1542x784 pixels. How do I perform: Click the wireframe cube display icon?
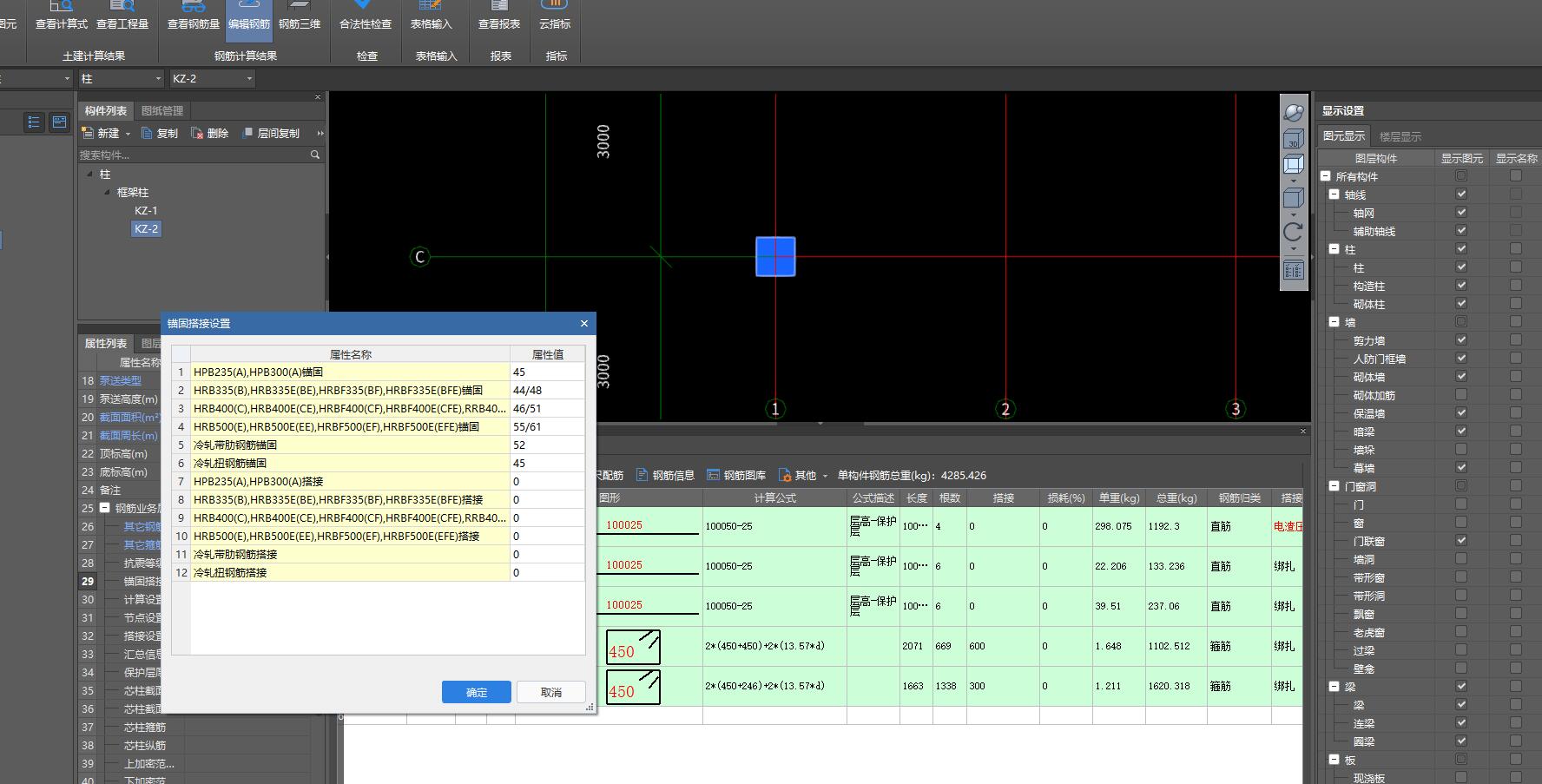pos(1294,165)
